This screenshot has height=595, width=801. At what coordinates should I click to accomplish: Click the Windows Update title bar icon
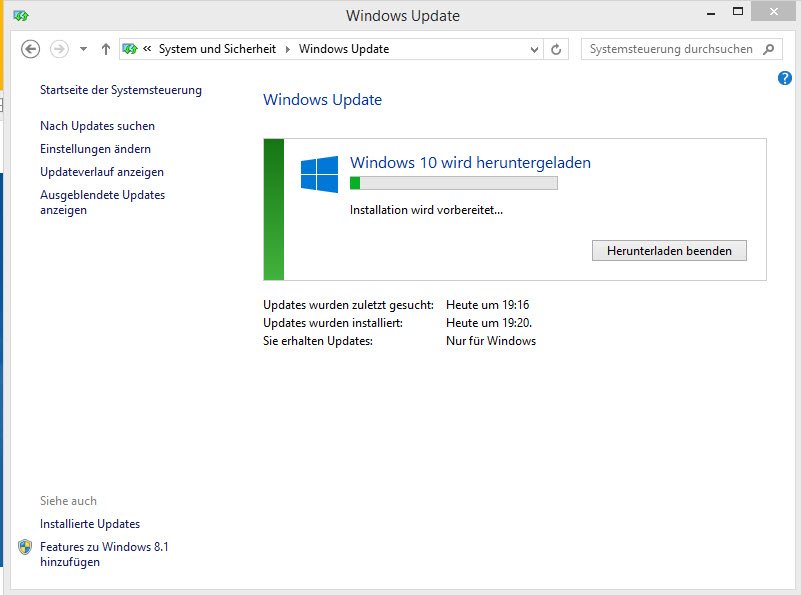coord(21,16)
